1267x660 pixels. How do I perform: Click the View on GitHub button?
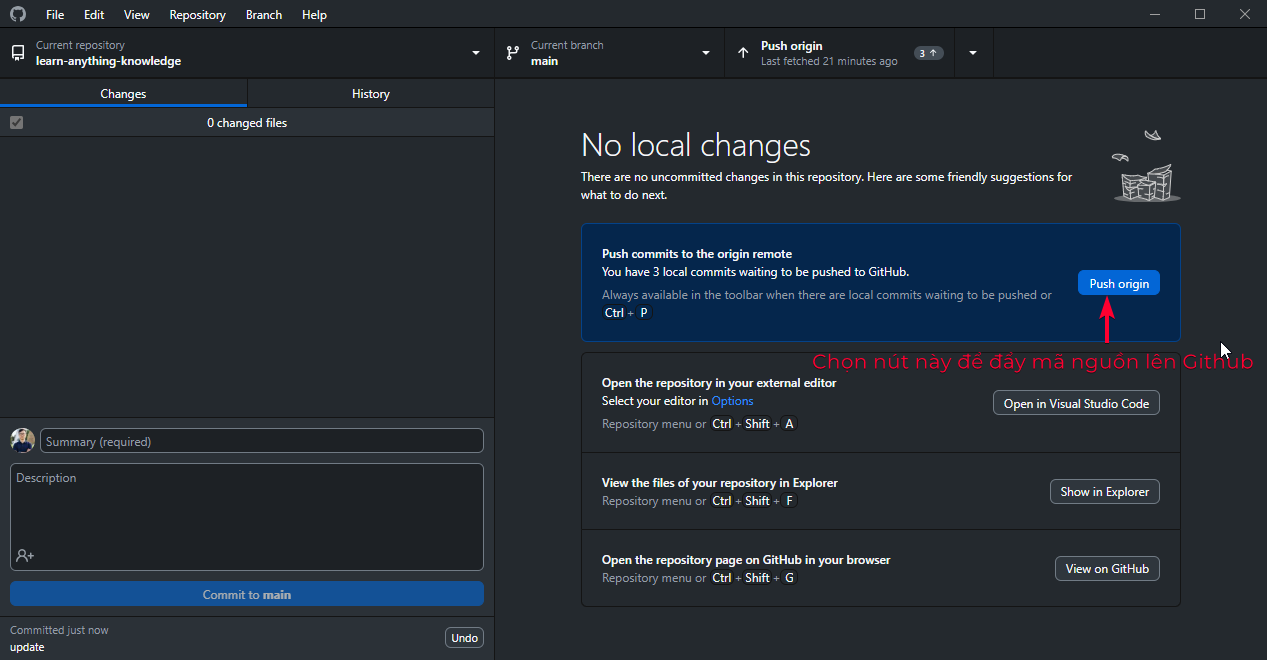pos(1107,568)
